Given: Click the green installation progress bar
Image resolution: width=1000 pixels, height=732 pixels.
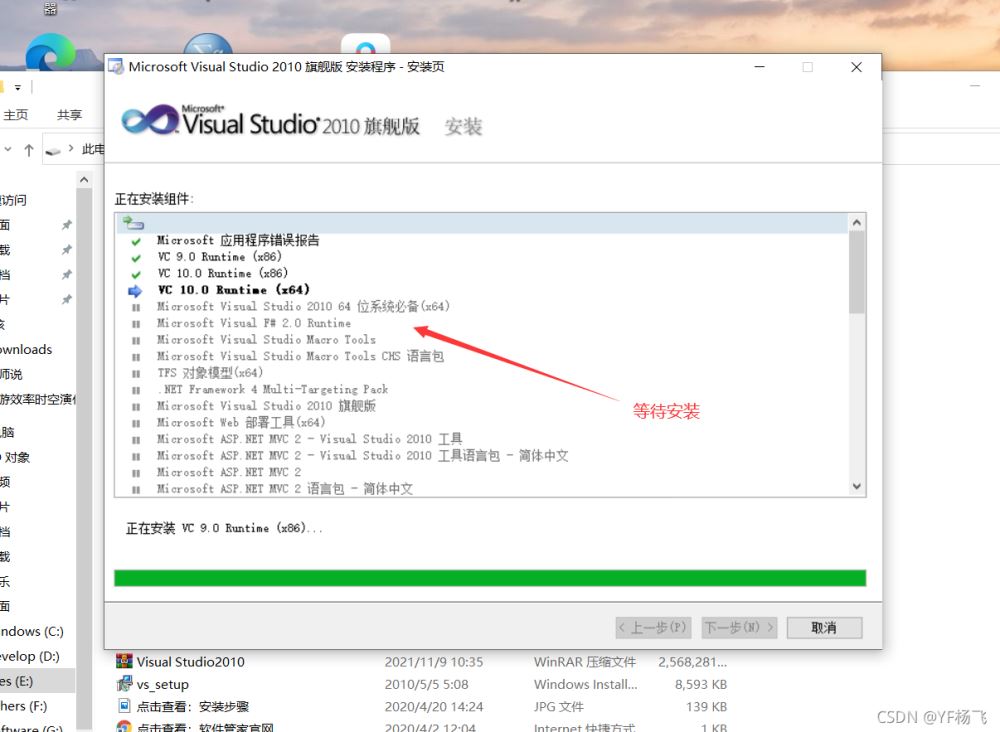Looking at the screenshot, I should [490, 578].
